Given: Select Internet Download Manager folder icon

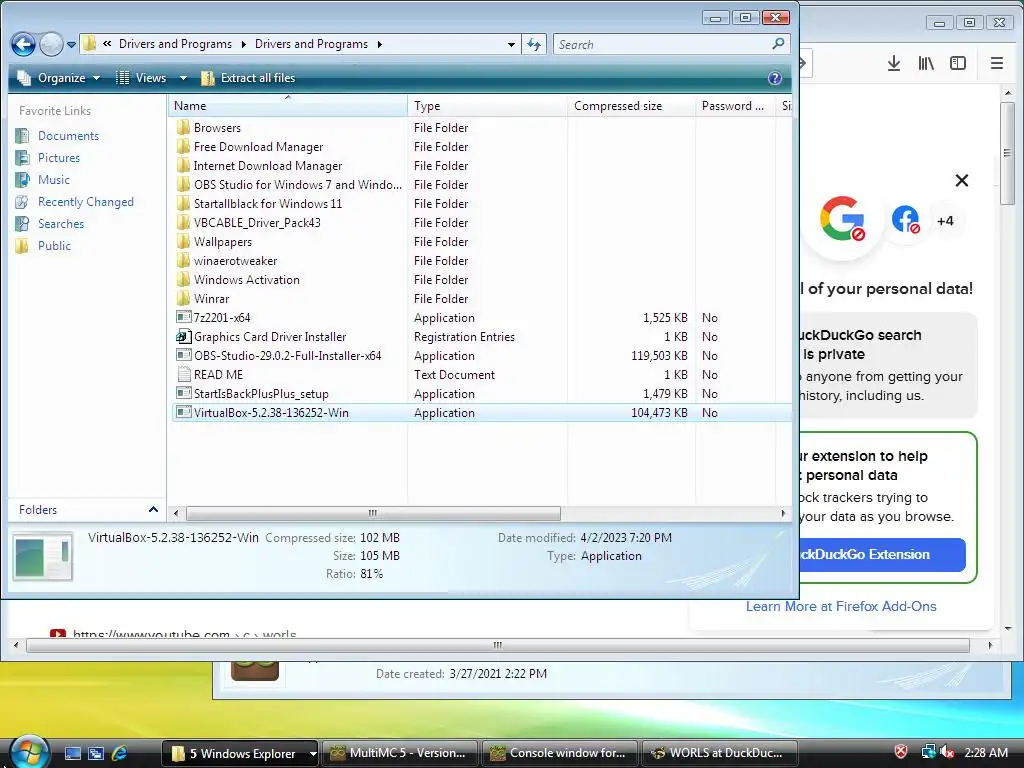Looking at the screenshot, I should pos(184,165).
